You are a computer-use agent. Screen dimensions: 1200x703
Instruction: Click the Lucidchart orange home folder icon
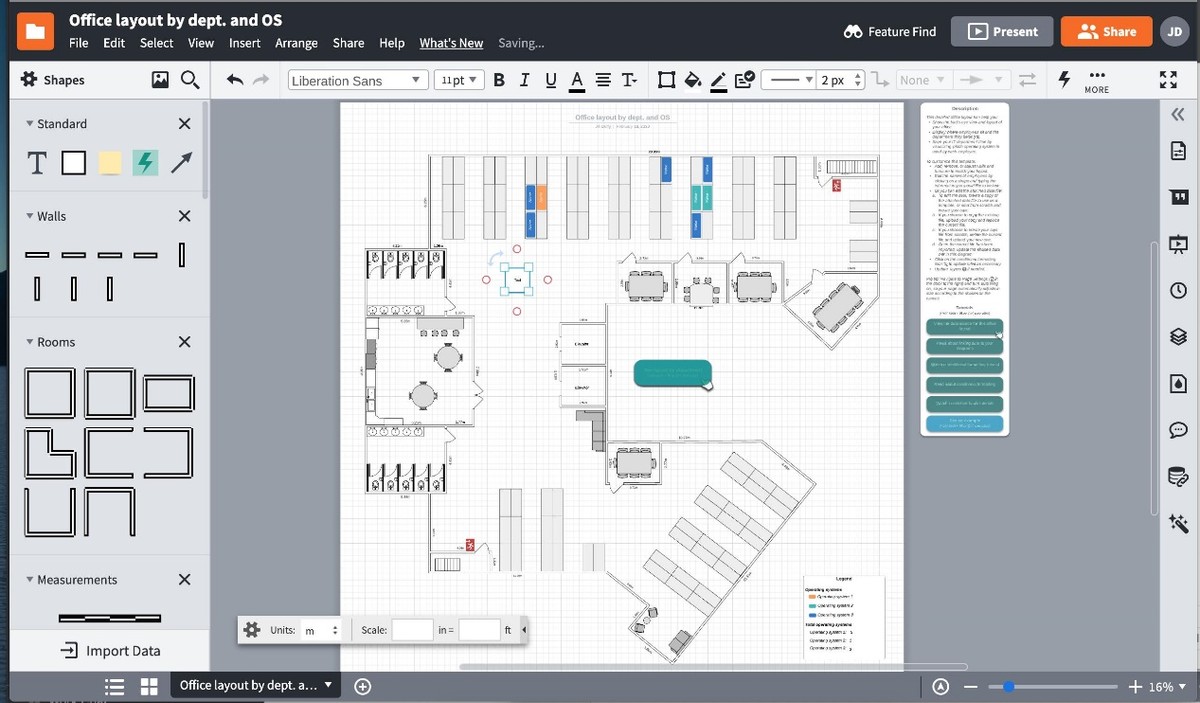pyautogui.click(x=35, y=32)
